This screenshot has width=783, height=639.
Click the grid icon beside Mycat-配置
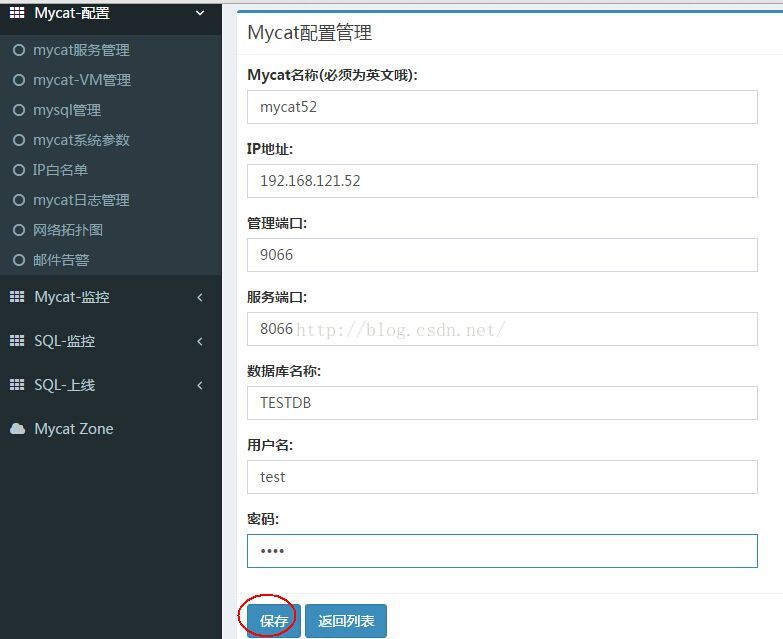(x=17, y=12)
